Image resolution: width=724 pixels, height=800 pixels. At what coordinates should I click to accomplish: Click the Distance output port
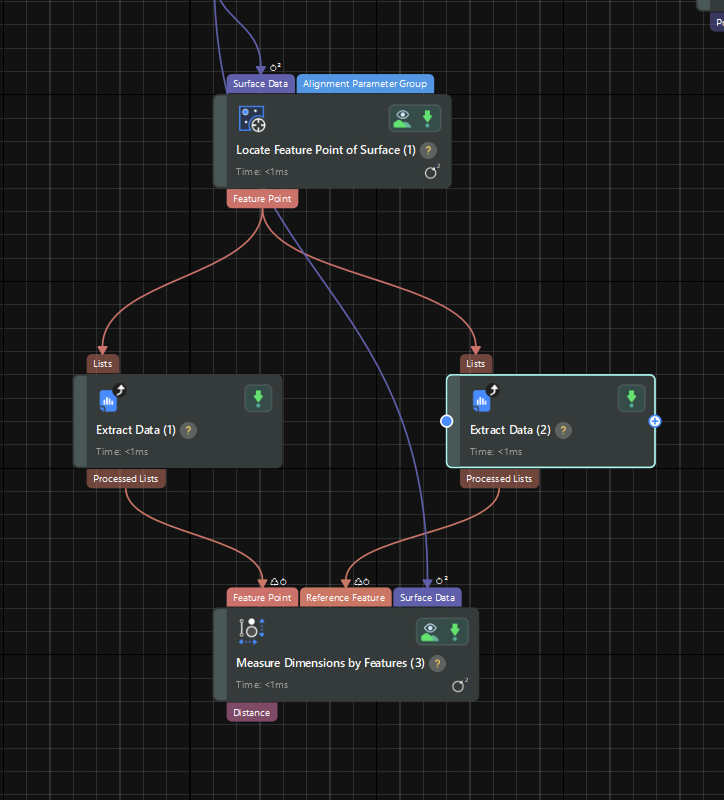point(251,713)
